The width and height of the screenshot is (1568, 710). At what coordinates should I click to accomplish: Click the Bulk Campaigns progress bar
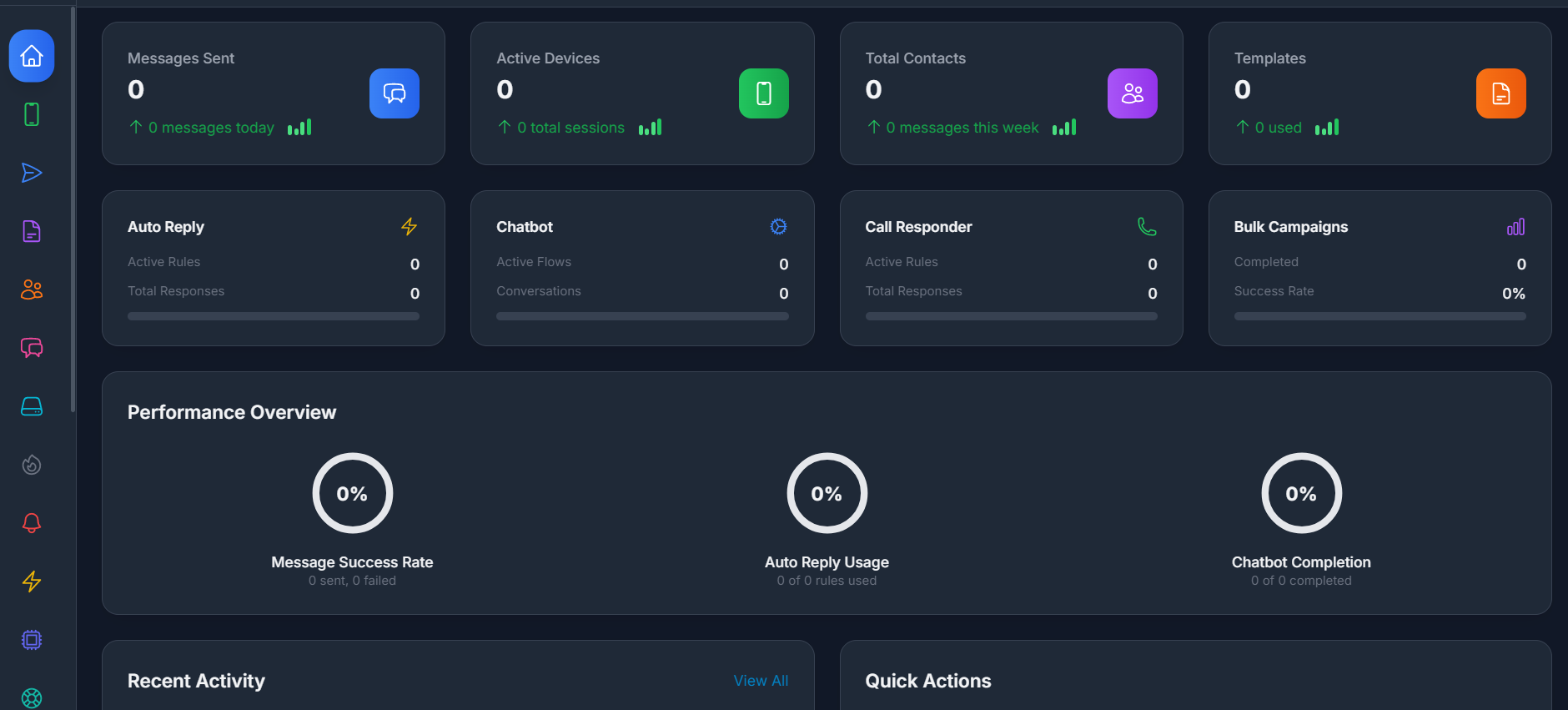point(1380,316)
